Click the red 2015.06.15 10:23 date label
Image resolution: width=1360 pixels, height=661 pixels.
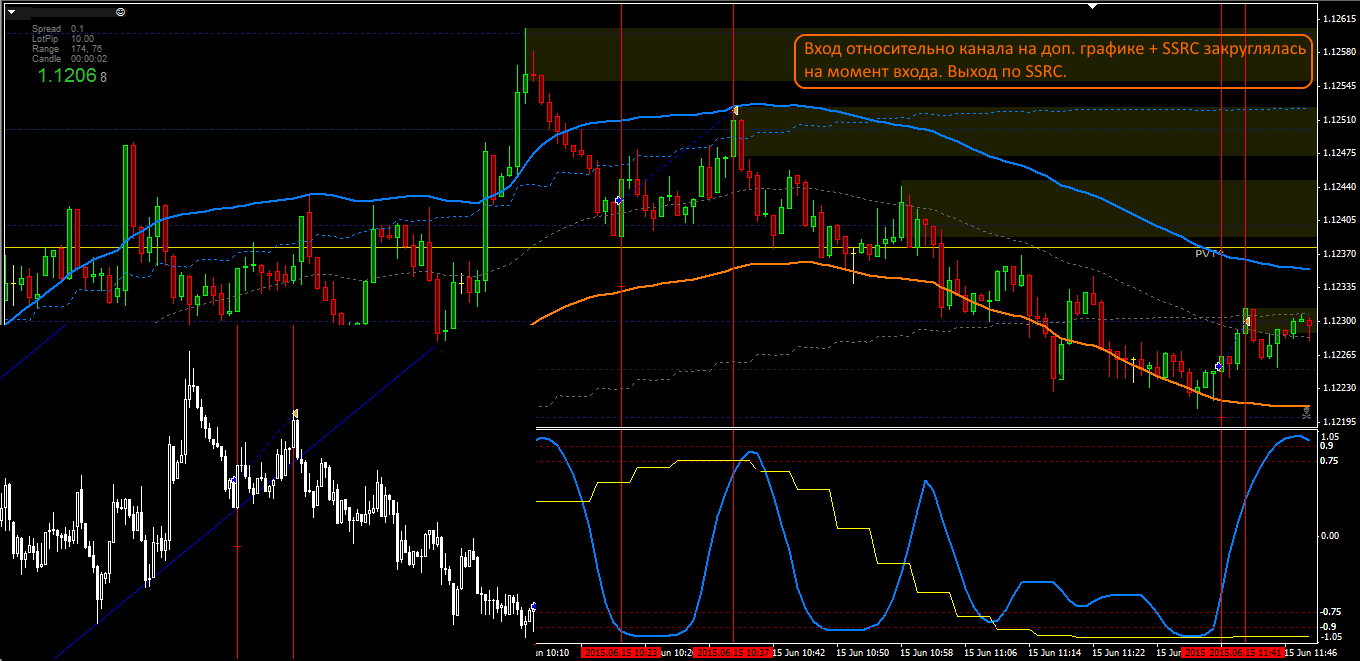623,652
